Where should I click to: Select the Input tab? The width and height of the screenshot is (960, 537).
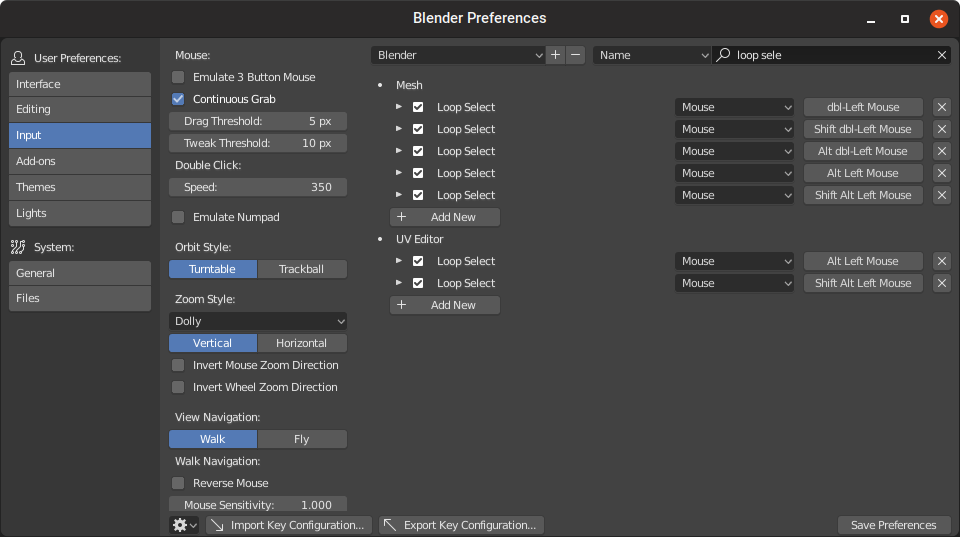pos(80,135)
